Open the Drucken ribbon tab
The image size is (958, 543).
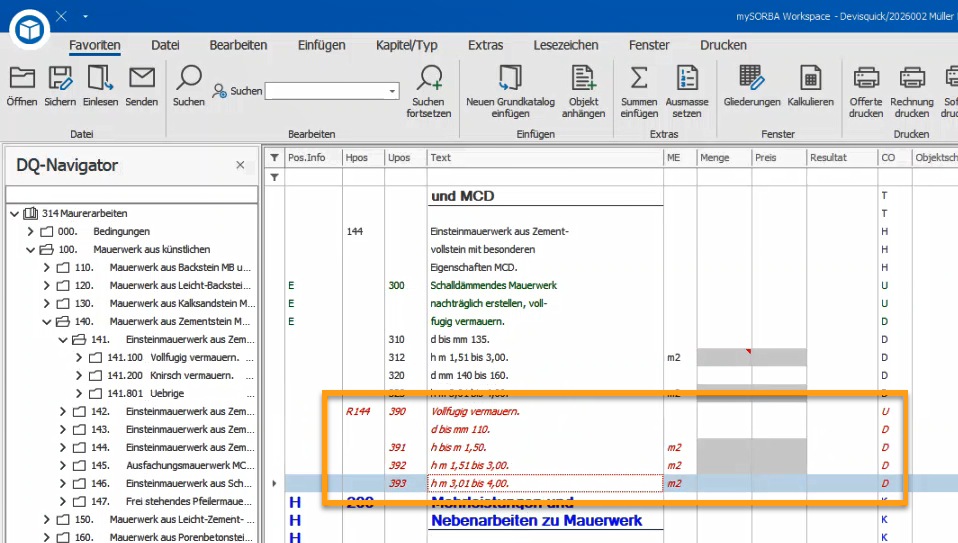click(x=723, y=45)
